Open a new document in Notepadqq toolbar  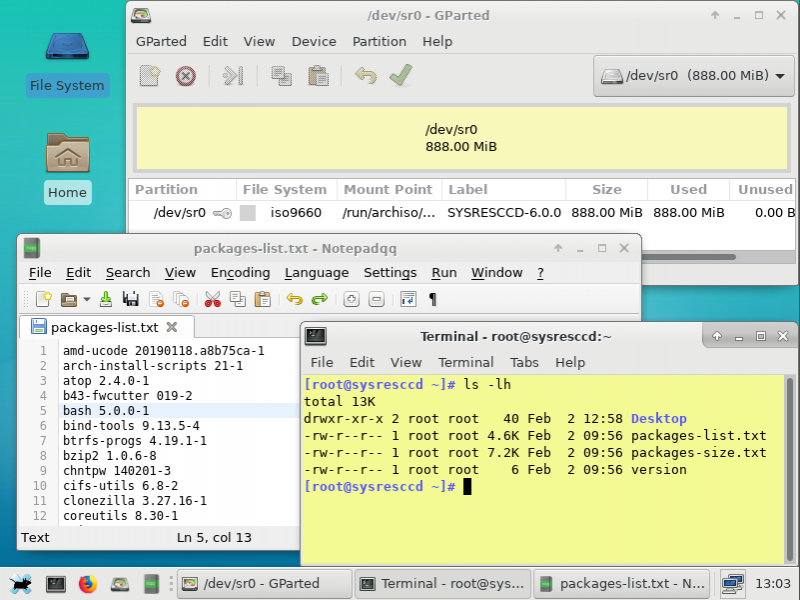coord(43,298)
